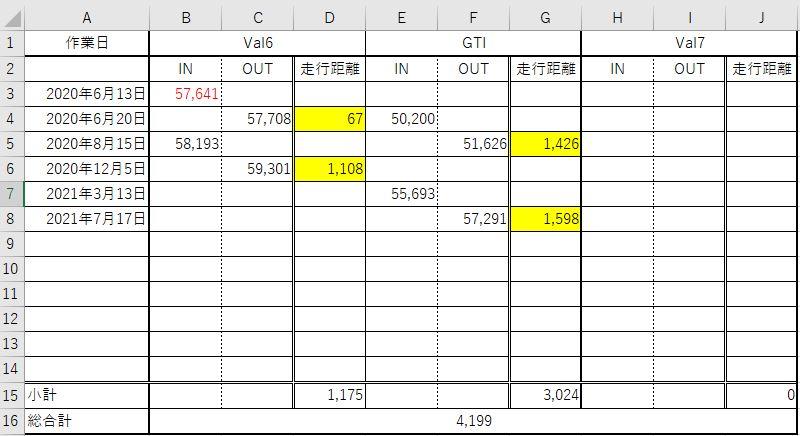This screenshot has width=800, height=436.
Task: Select column H header
Action: click(x=617, y=18)
